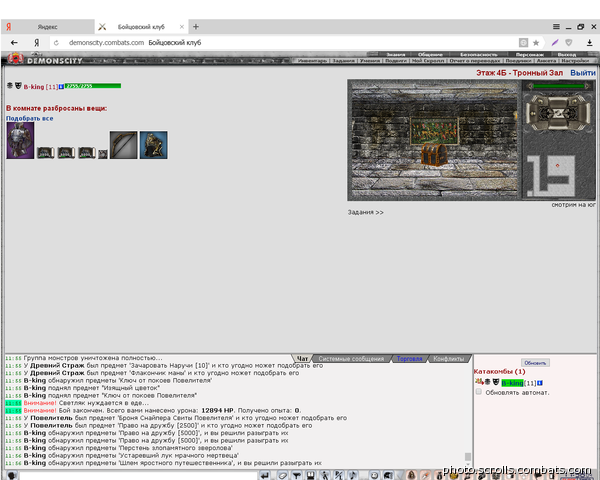This screenshot has width=600, height=480.
Task: Click the Demonscity logo emblem
Action: click(15, 59)
